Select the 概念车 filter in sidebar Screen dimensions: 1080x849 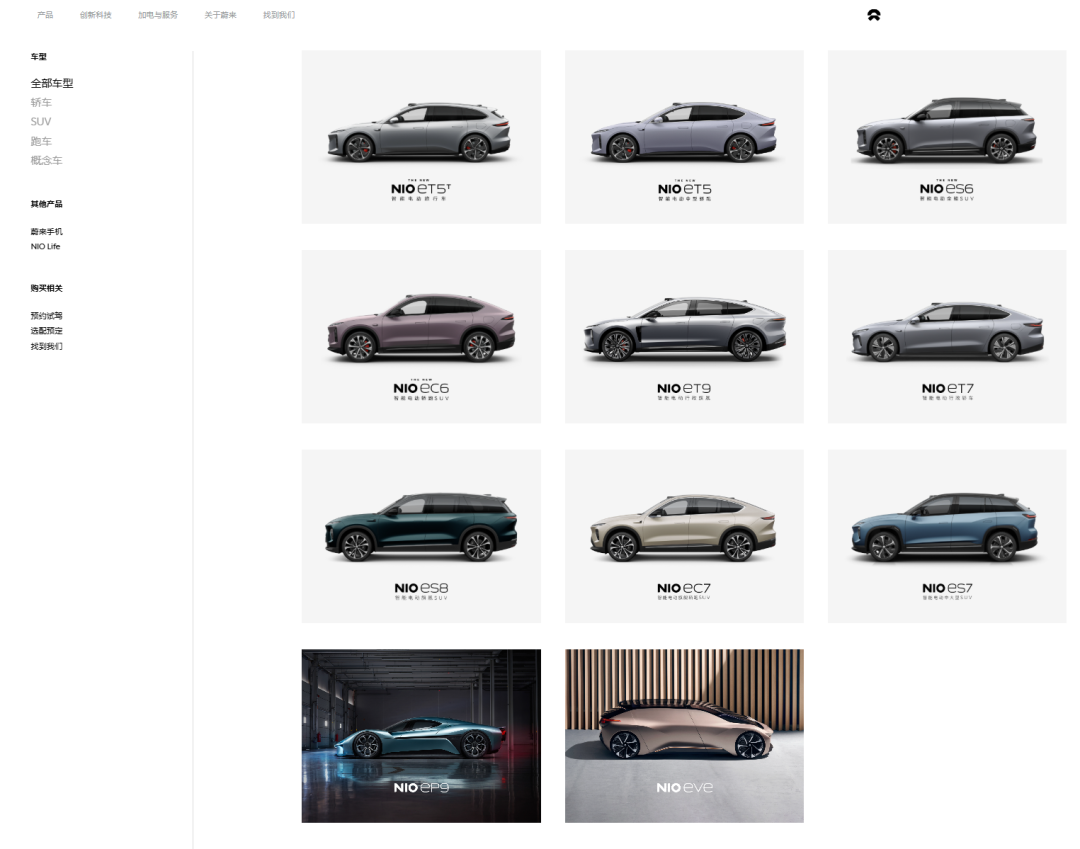(47, 160)
